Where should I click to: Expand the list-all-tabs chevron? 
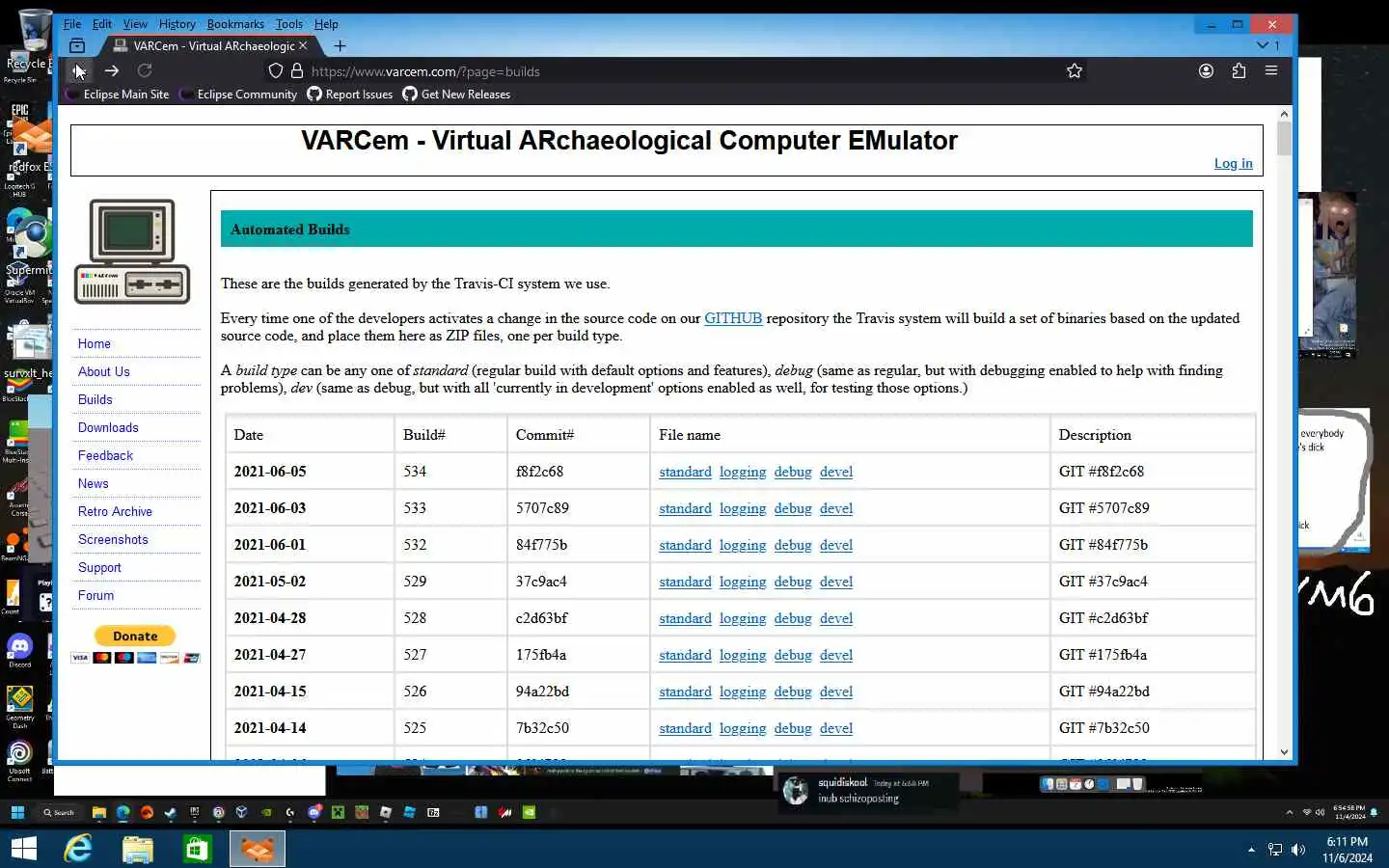pyautogui.click(x=1262, y=45)
